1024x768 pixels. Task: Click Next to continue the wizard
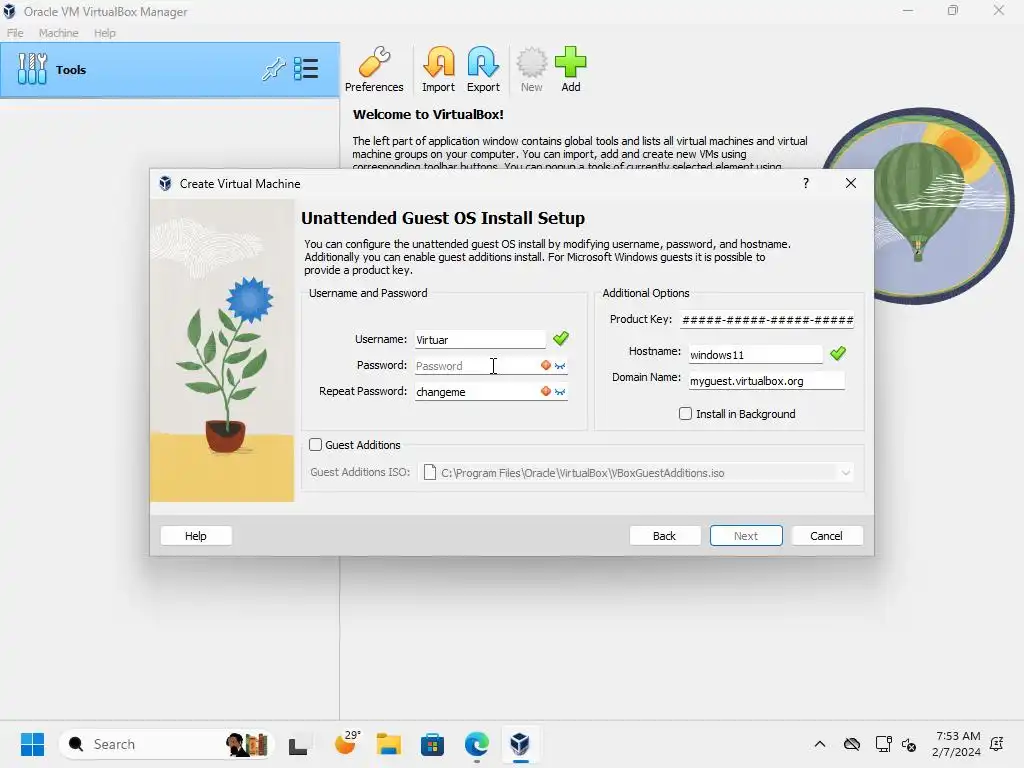click(746, 536)
